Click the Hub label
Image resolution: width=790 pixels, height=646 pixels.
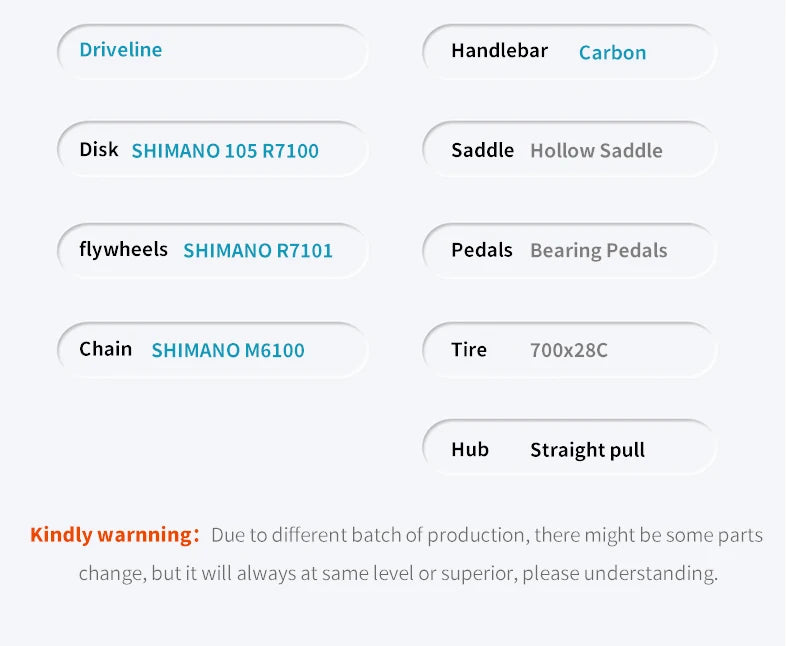469,450
